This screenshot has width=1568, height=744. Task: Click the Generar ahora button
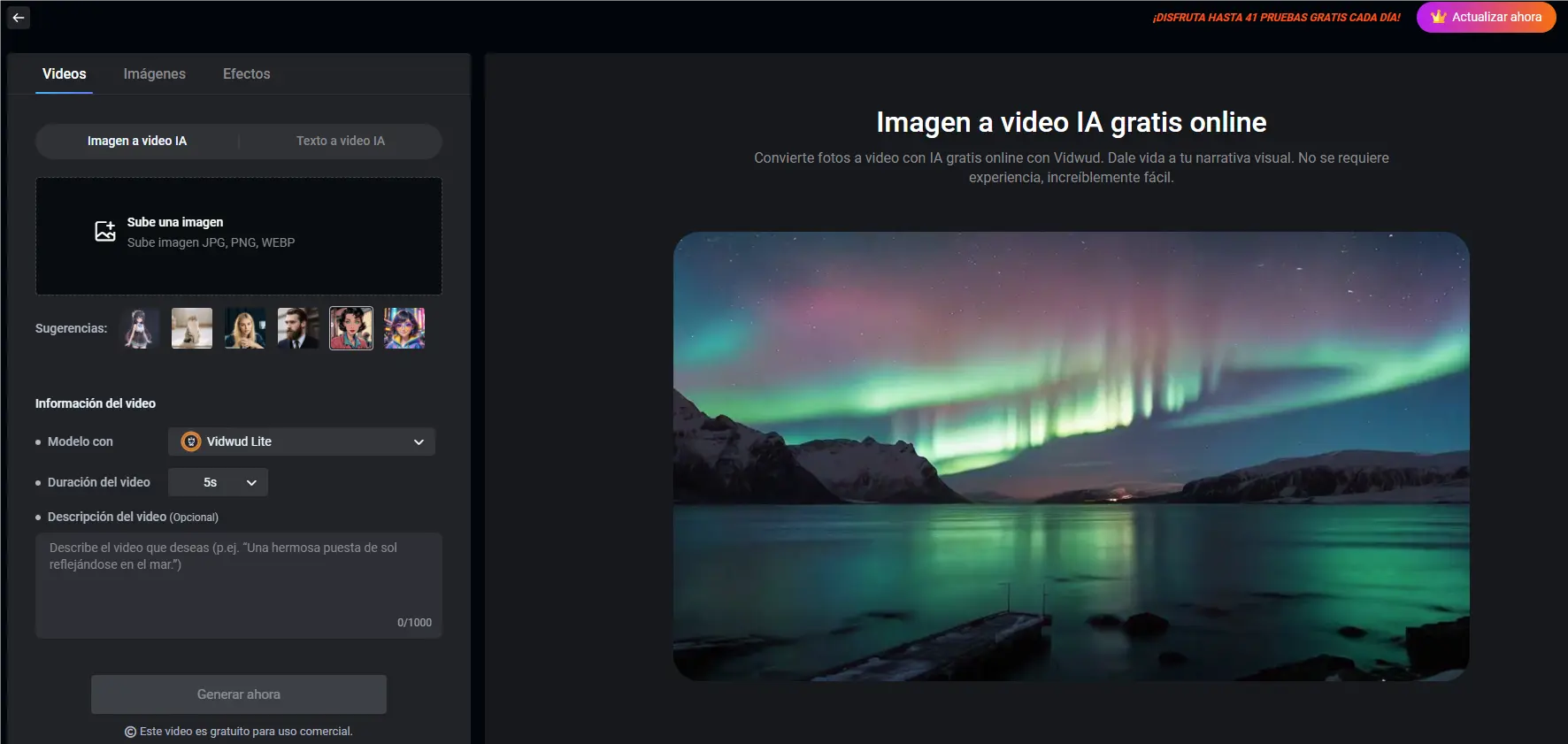click(239, 694)
